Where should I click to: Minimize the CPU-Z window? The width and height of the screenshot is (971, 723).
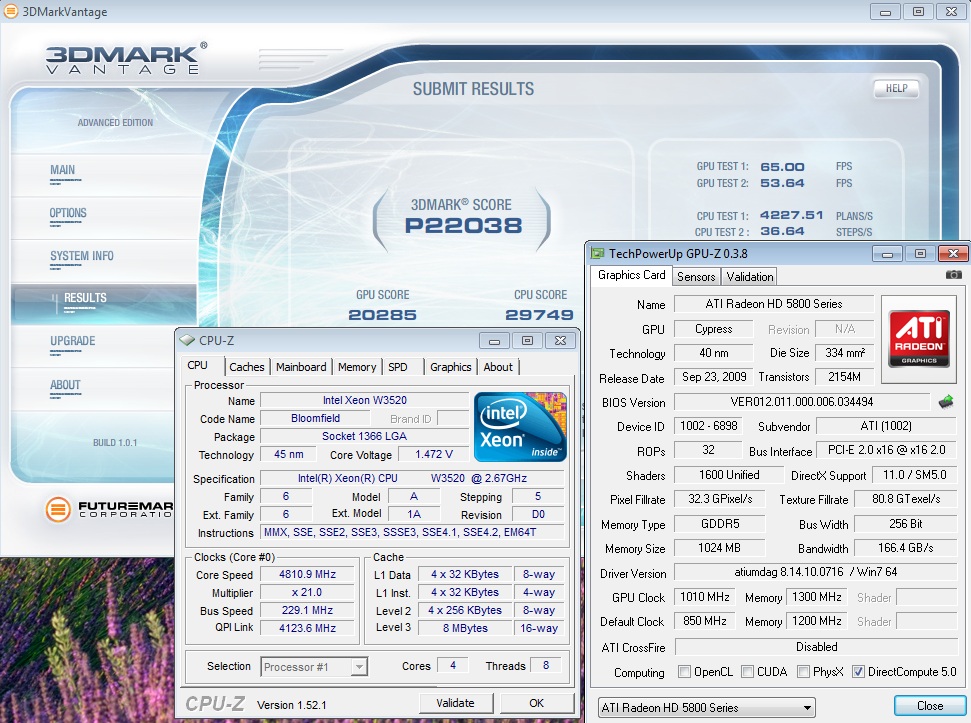(x=494, y=340)
